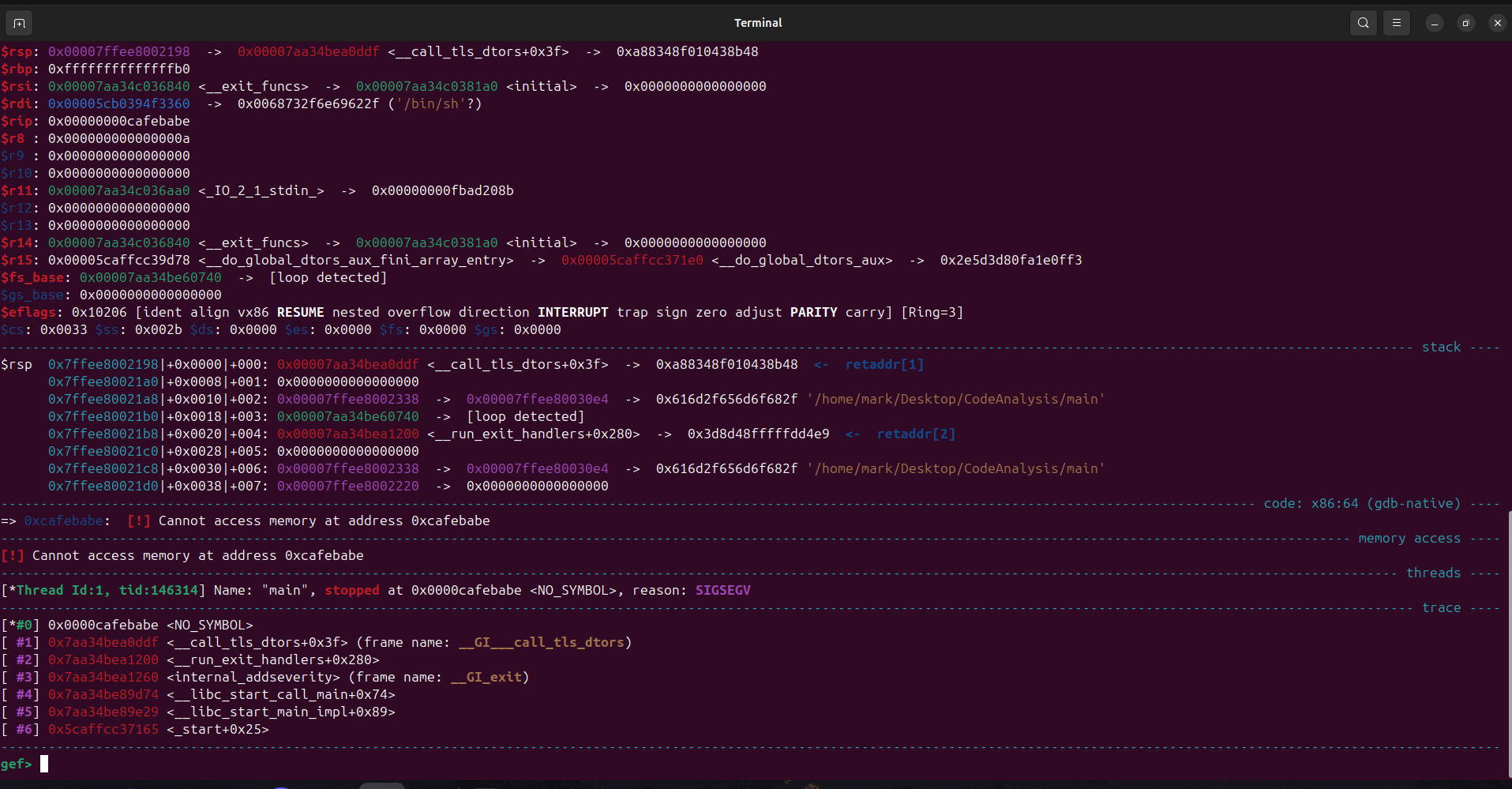Click the SIGSEGV reason text
The width and height of the screenshot is (1512, 789).
pos(722,590)
